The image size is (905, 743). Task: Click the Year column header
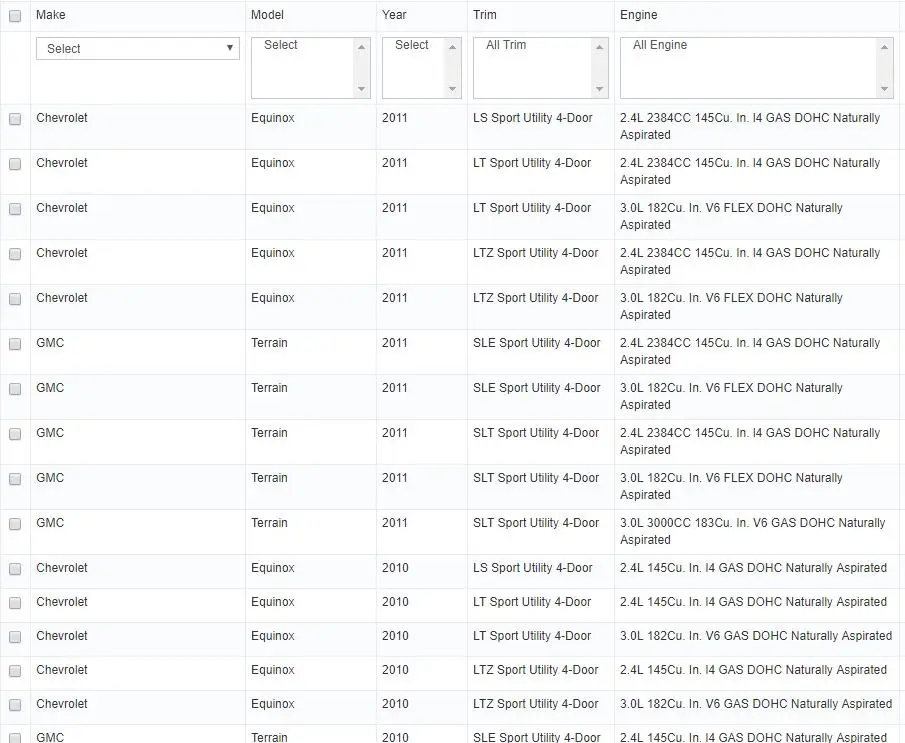point(394,15)
